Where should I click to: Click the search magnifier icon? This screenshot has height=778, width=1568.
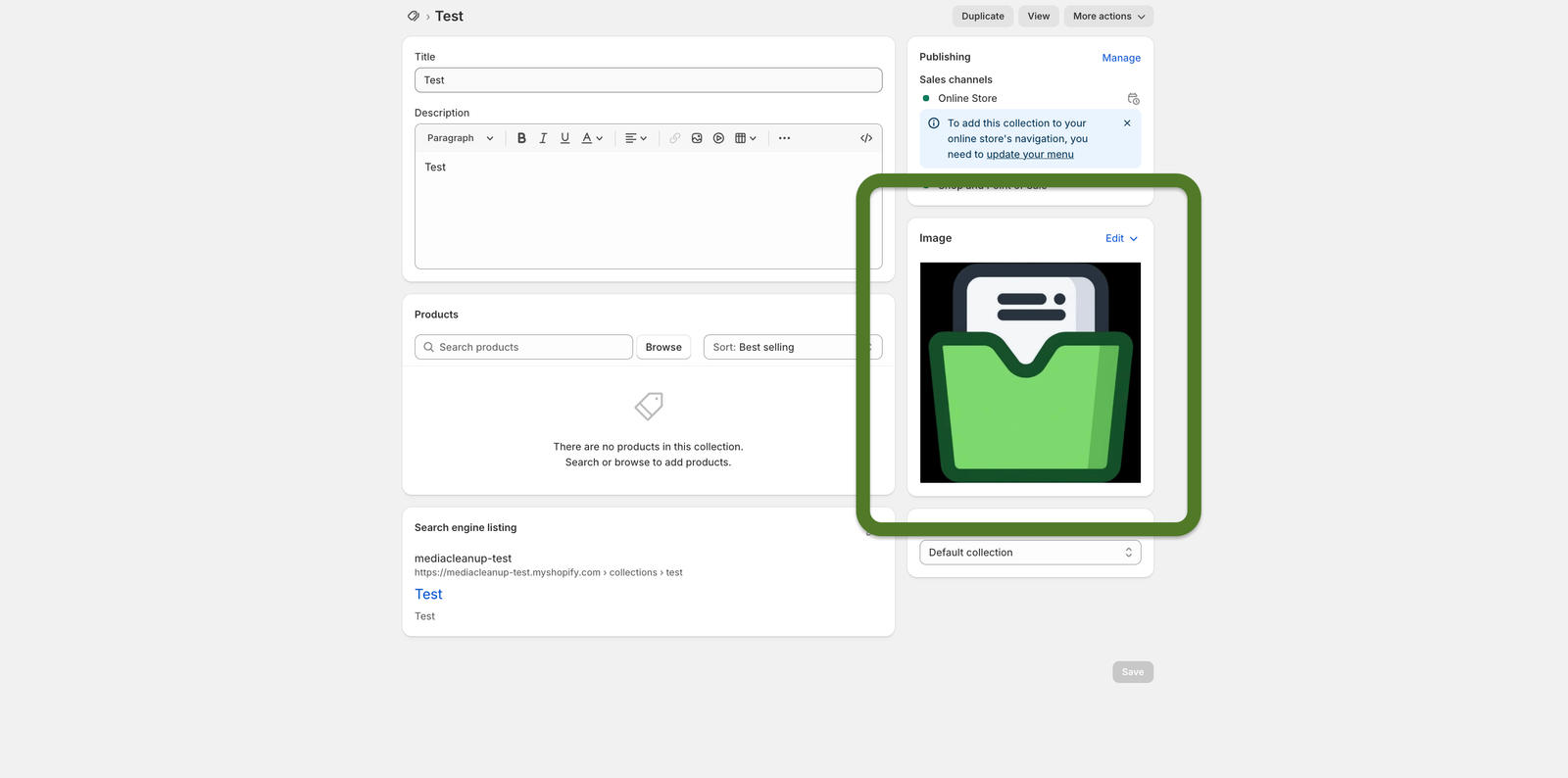tap(428, 347)
